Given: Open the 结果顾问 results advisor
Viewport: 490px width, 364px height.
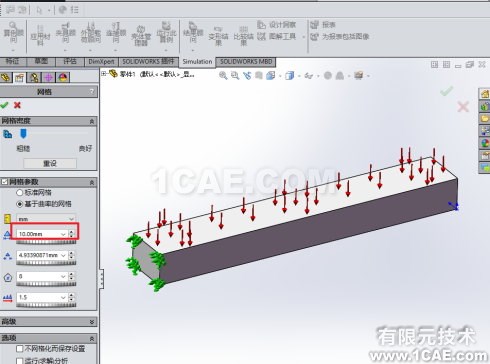Looking at the screenshot, I should point(193,33).
